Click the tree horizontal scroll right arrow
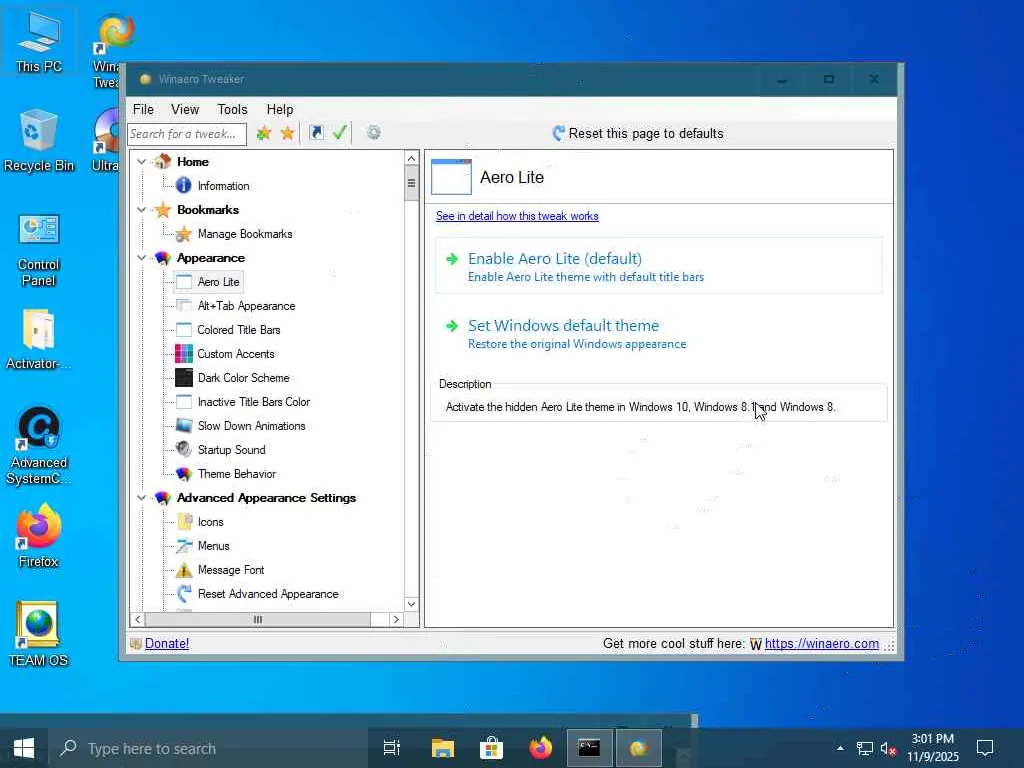 pyautogui.click(x=396, y=619)
